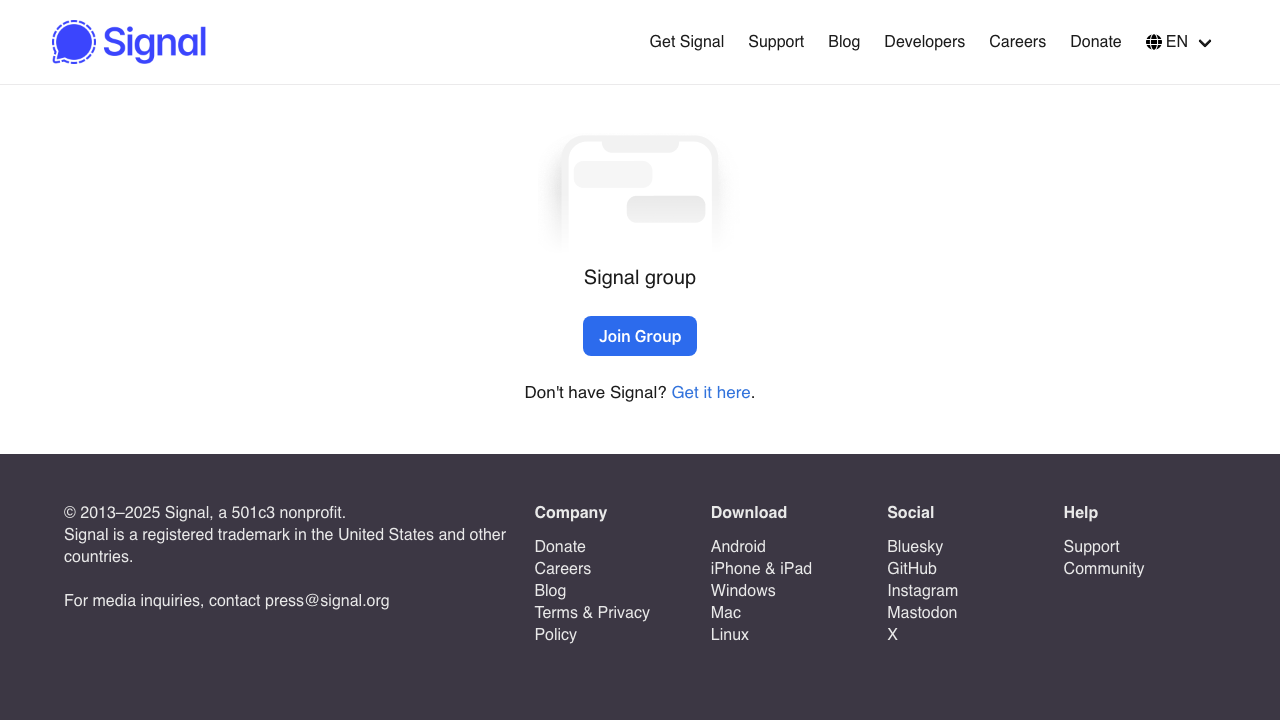Click the globe language icon
This screenshot has width=1280, height=720.
[x=1154, y=42]
